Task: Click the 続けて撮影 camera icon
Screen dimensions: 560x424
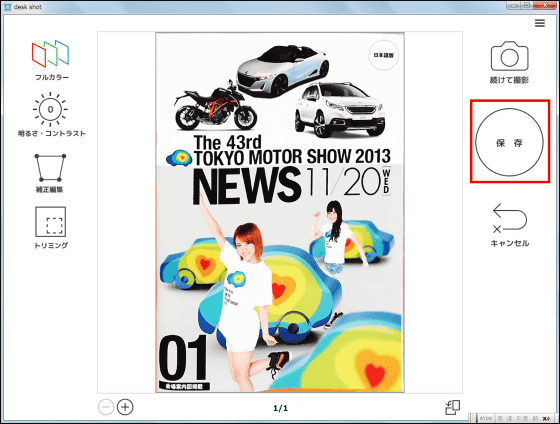Action: (x=509, y=56)
